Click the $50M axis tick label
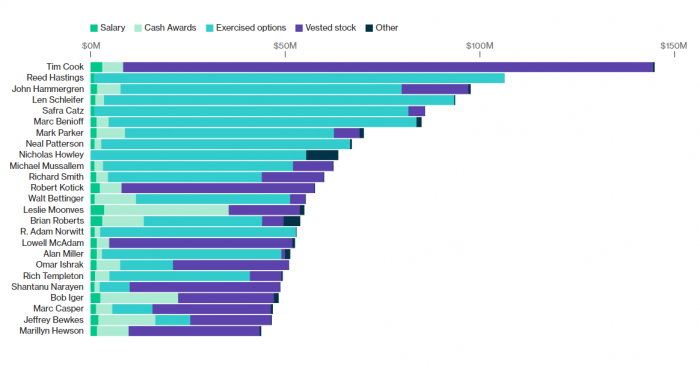 click(285, 46)
